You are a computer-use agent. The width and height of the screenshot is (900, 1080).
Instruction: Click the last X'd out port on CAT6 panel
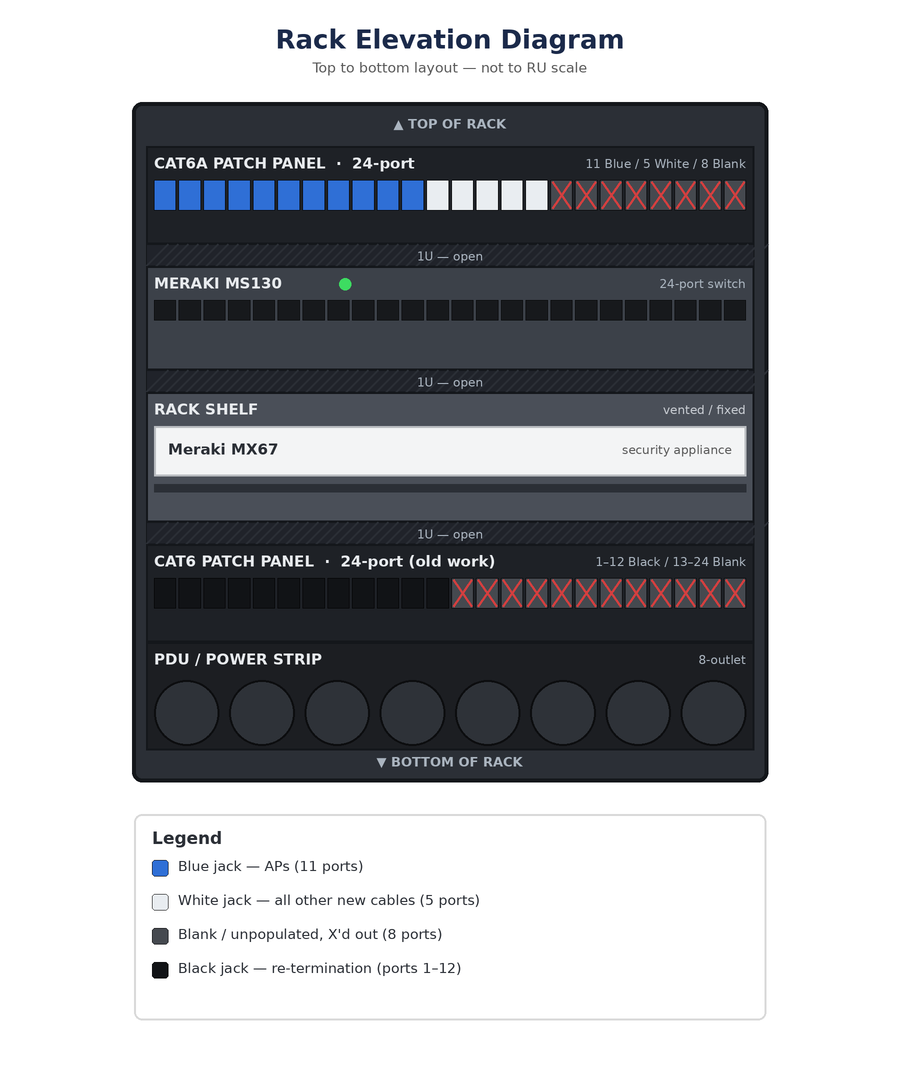735,594
